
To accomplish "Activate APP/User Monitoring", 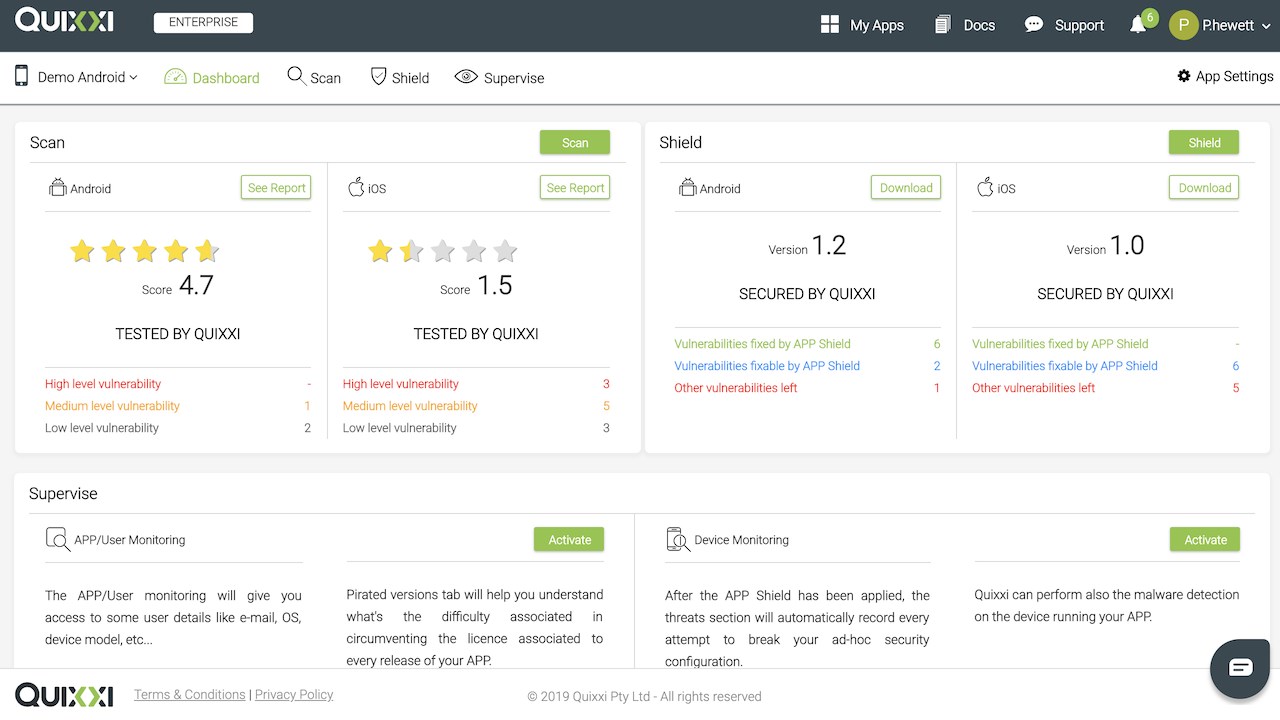I will click(569, 539).
